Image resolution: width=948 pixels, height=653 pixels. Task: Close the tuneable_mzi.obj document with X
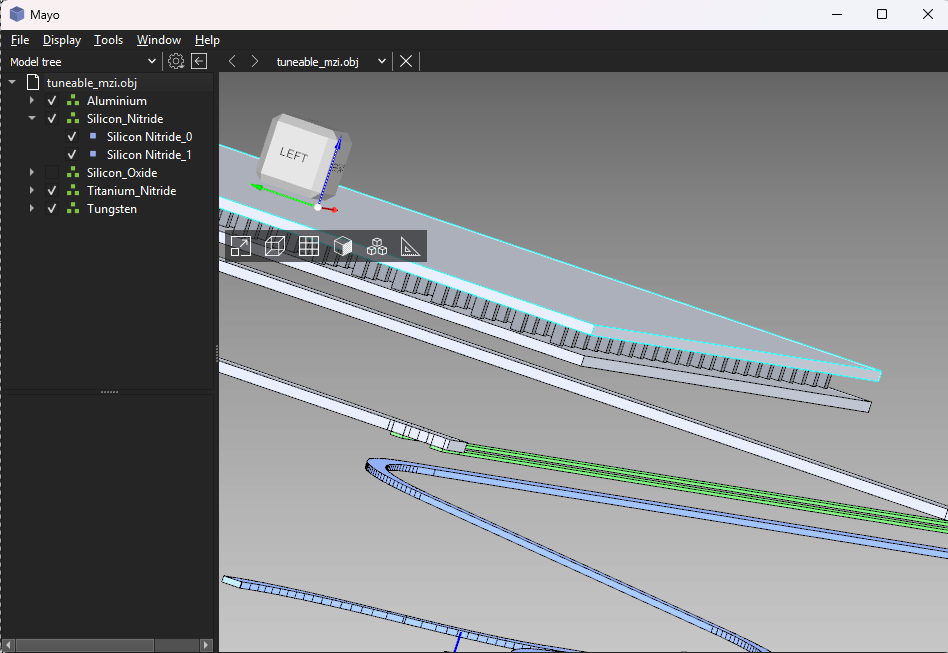pos(406,61)
